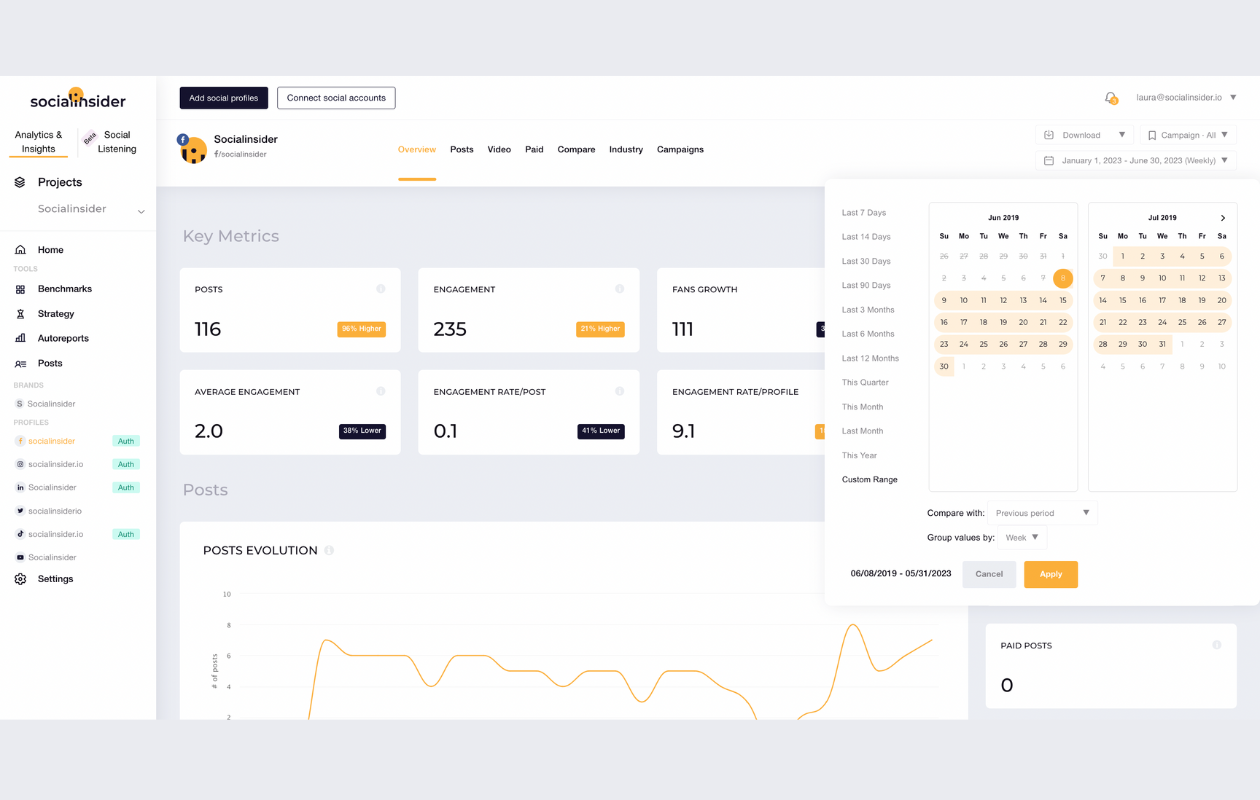Click the Cancel button in date picker
Image resolution: width=1260 pixels, height=800 pixels.
(989, 574)
